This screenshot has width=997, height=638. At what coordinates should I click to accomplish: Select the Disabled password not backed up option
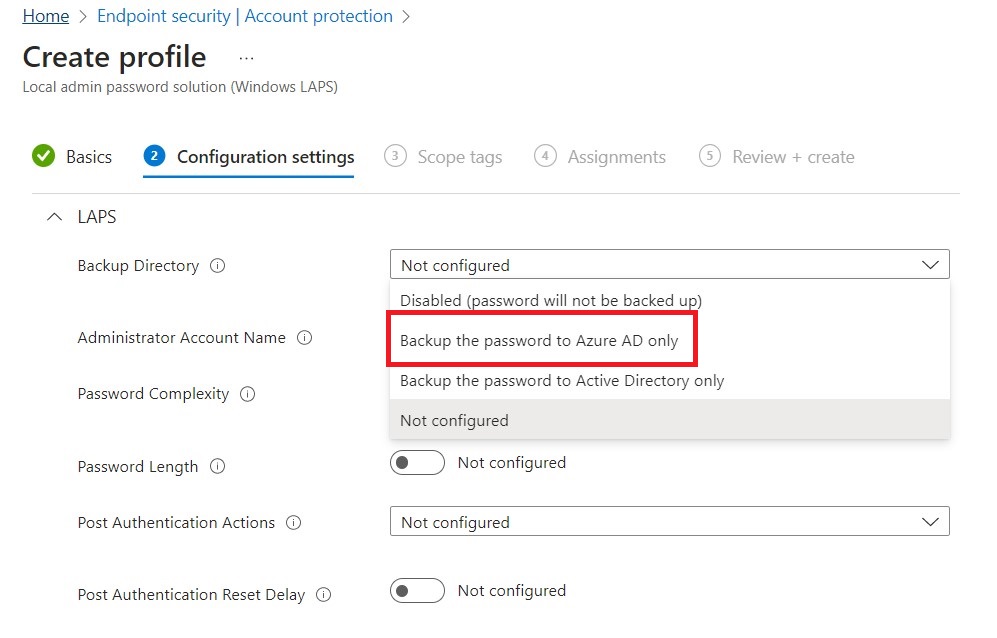point(550,300)
